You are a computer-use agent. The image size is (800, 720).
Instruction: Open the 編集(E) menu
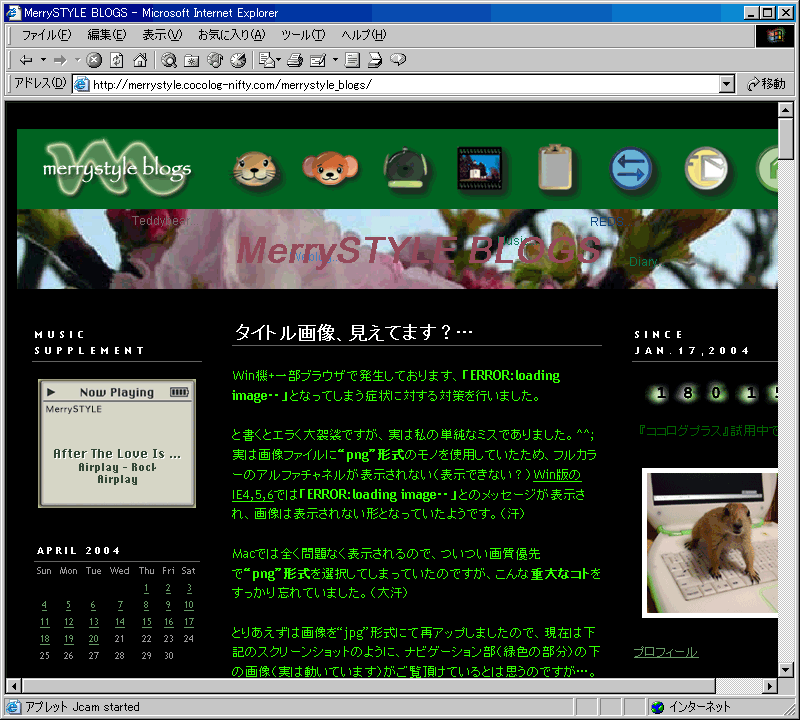(107, 35)
